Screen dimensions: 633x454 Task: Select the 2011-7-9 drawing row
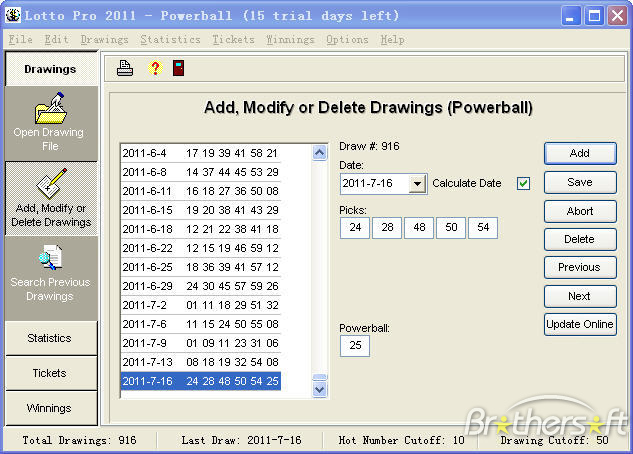pyautogui.click(x=201, y=343)
